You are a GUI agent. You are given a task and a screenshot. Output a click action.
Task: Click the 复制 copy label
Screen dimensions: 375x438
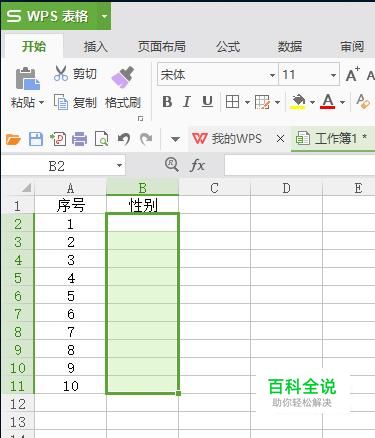[x=85, y=102]
